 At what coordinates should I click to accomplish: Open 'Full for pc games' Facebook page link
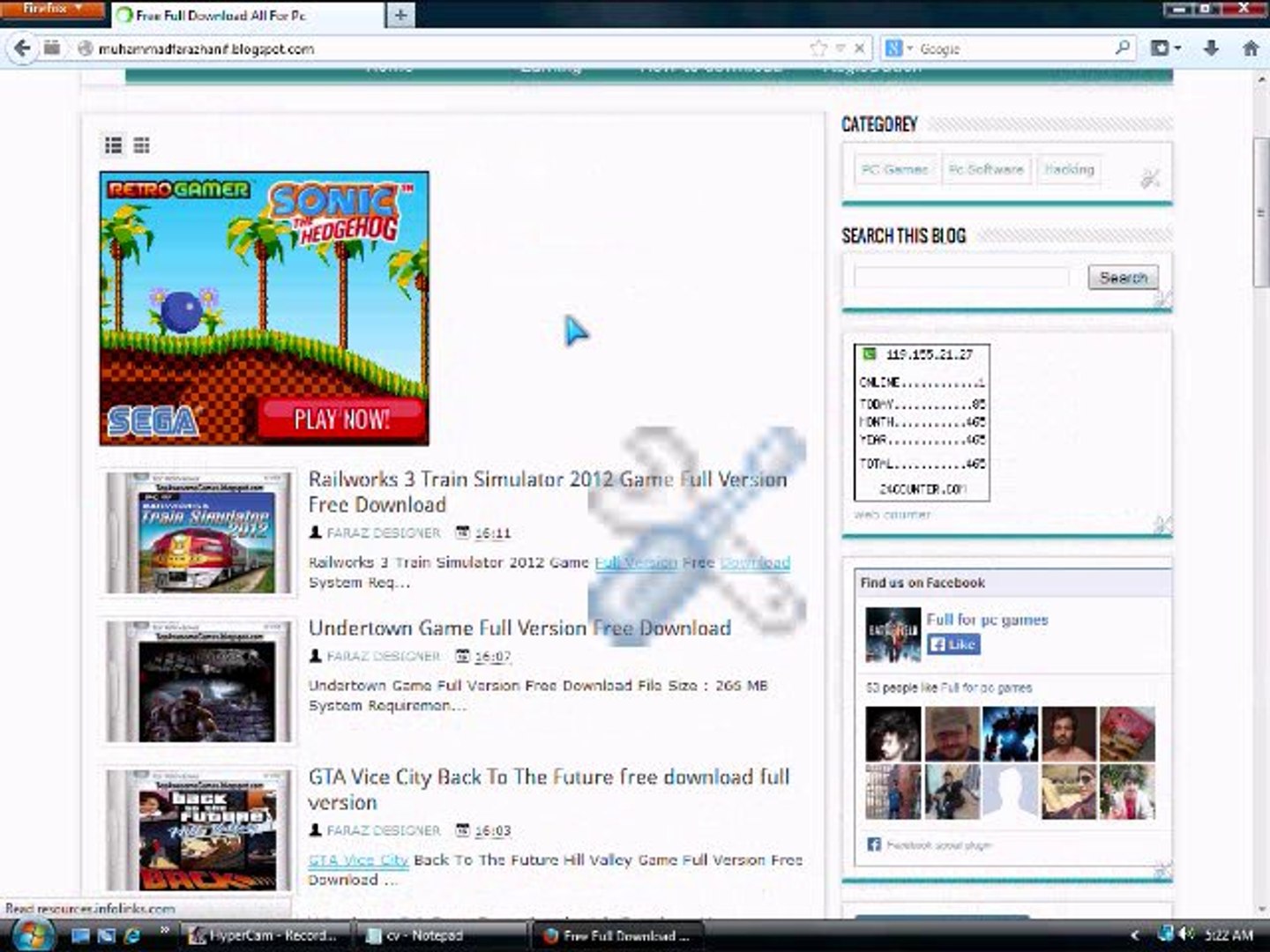coord(987,620)
